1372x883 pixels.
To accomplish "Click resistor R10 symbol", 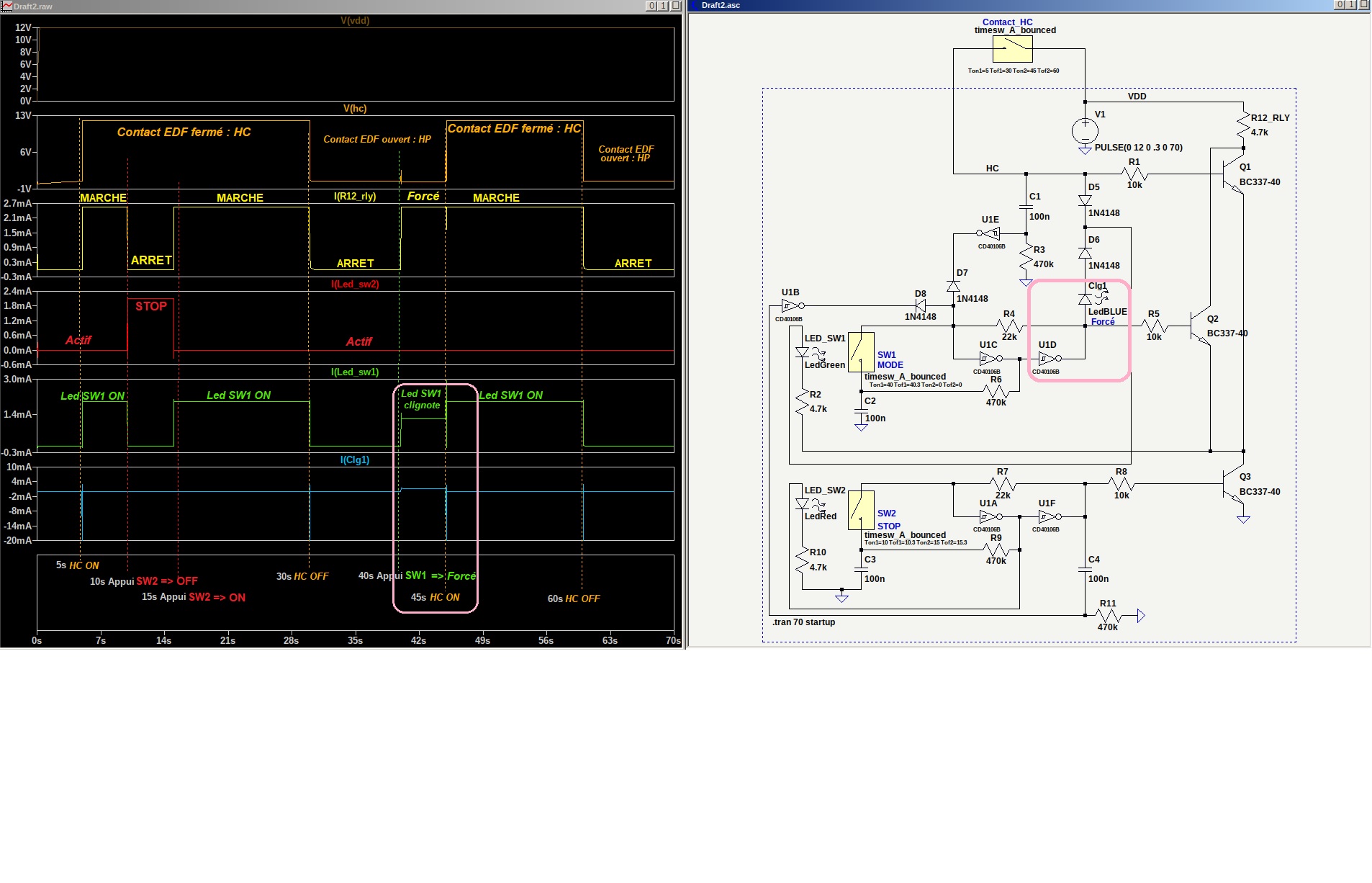I will point(802,560).
